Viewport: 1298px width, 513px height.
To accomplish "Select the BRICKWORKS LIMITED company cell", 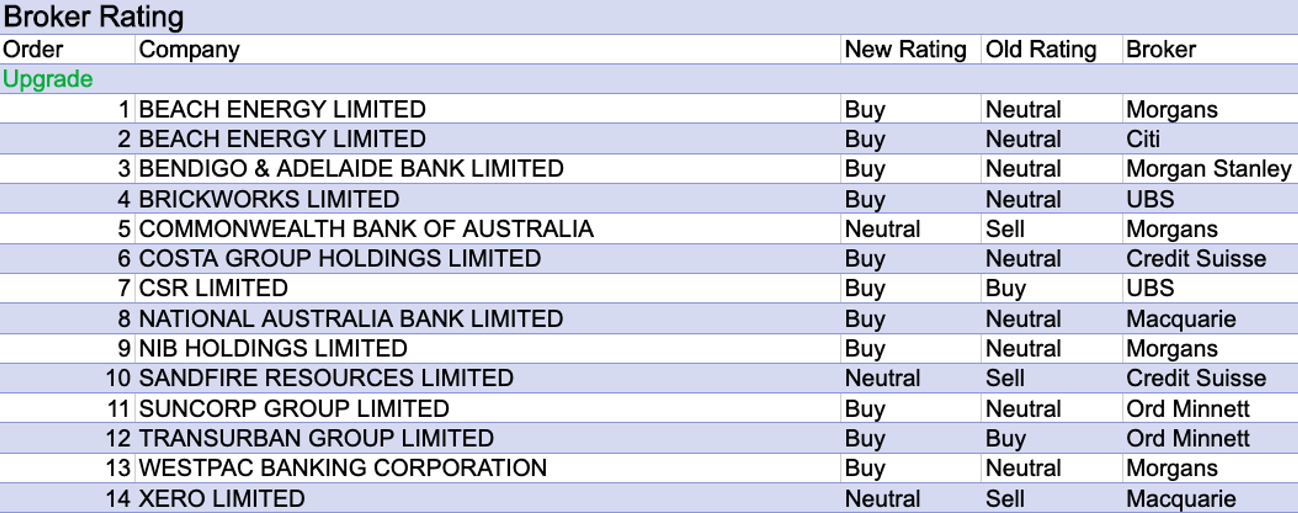I will click(x=269, y=199).
